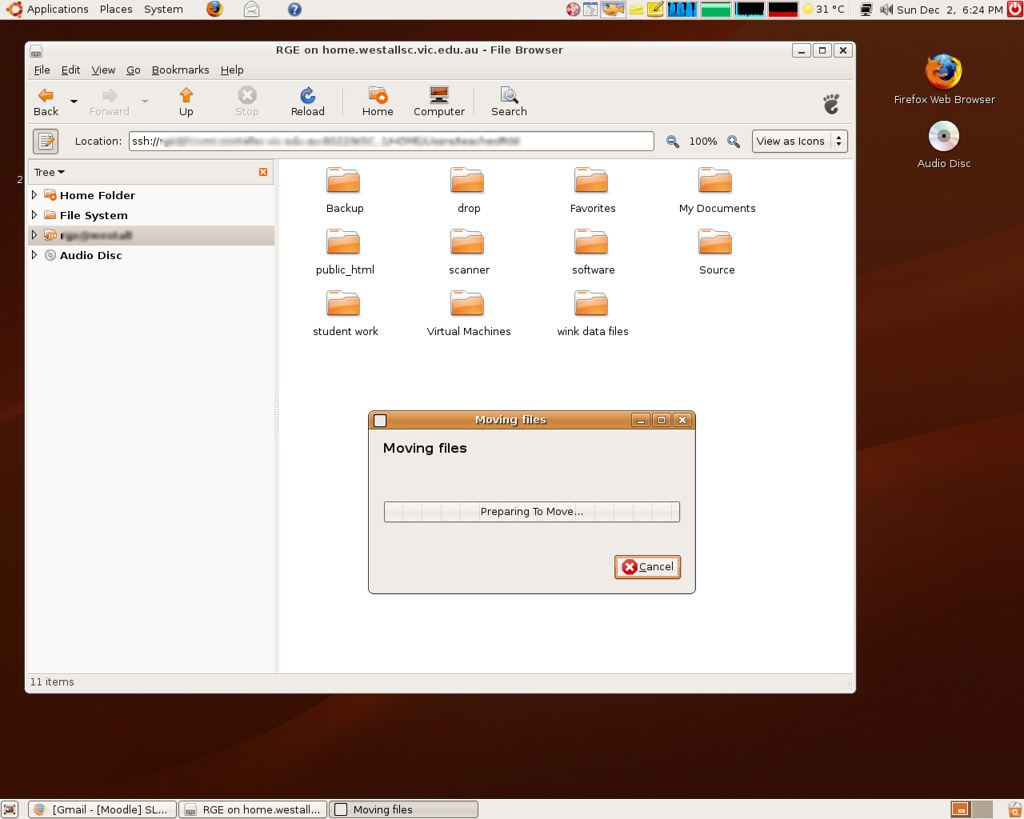This screenshot has width=1024, height=819.
Task: Click the Preparing To Move progress bar
Action: pyautogui.click(x=531, y=511)
